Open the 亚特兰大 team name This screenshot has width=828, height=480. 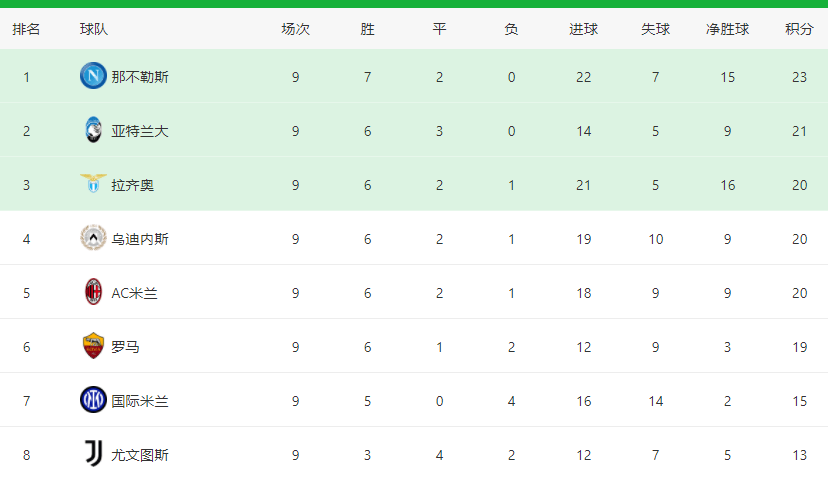point(140,131)
